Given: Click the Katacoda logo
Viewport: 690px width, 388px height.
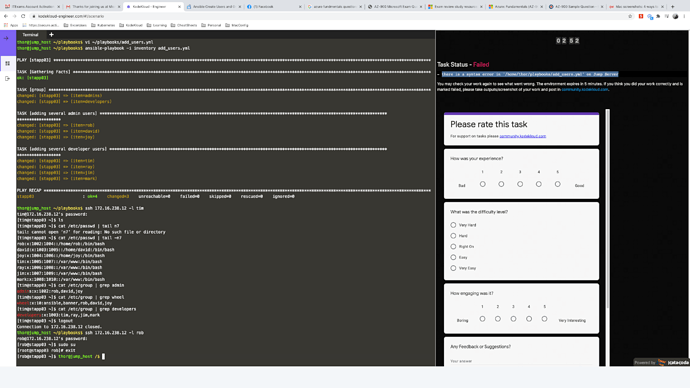Looking at the screenshot, I should click(673, 362).
